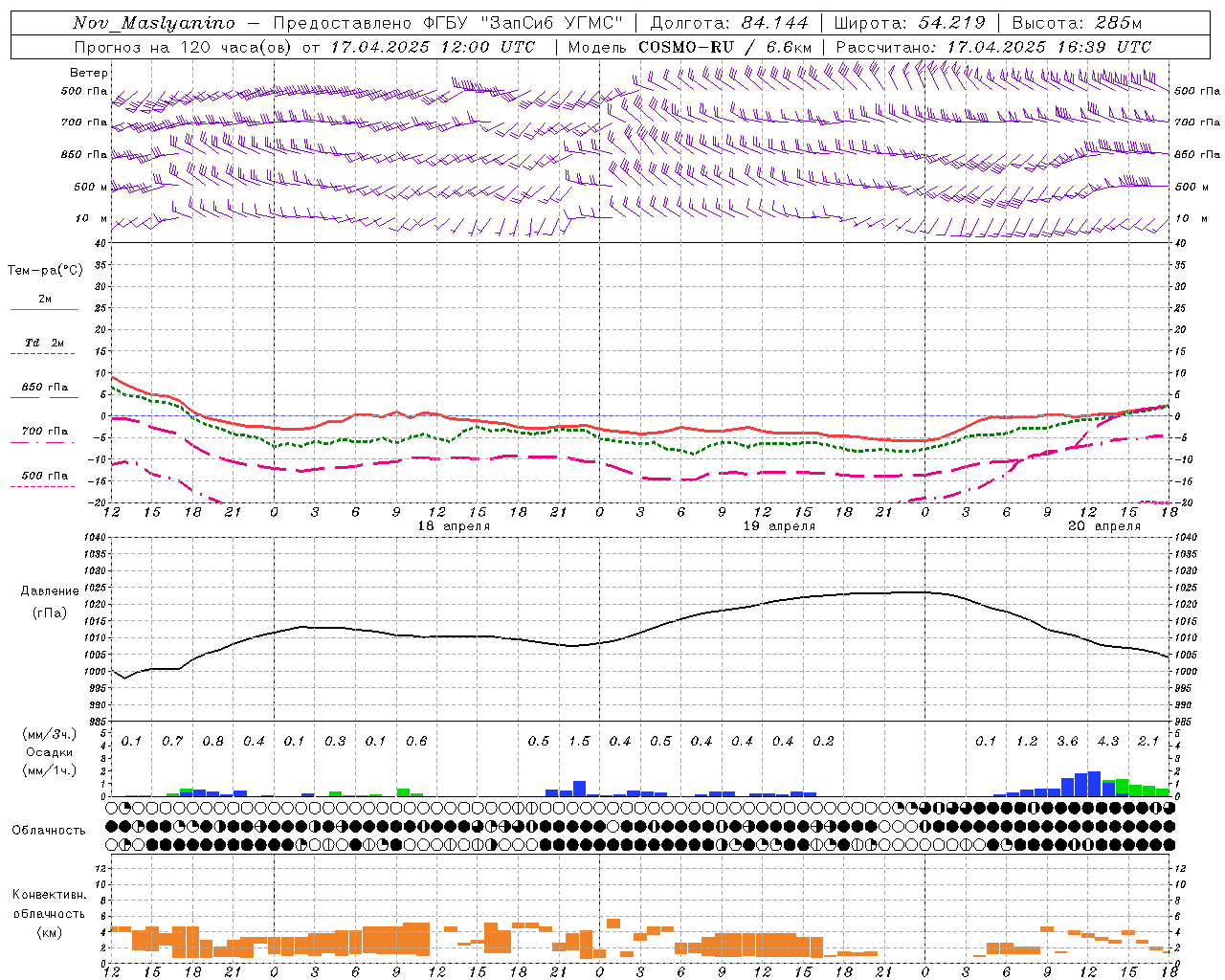Select the Тем-ра(°C) legend title
Viewport: 1225px width, 980px height.
tap(45, 271)
